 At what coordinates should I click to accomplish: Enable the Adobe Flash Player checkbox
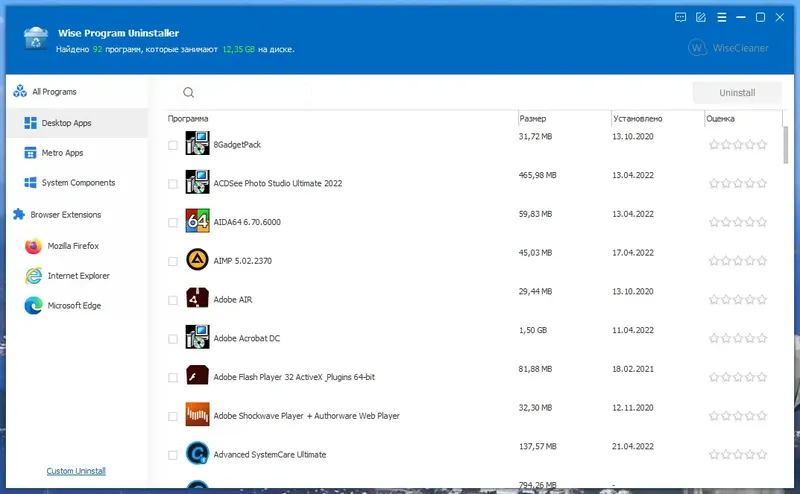click(173, 378)
